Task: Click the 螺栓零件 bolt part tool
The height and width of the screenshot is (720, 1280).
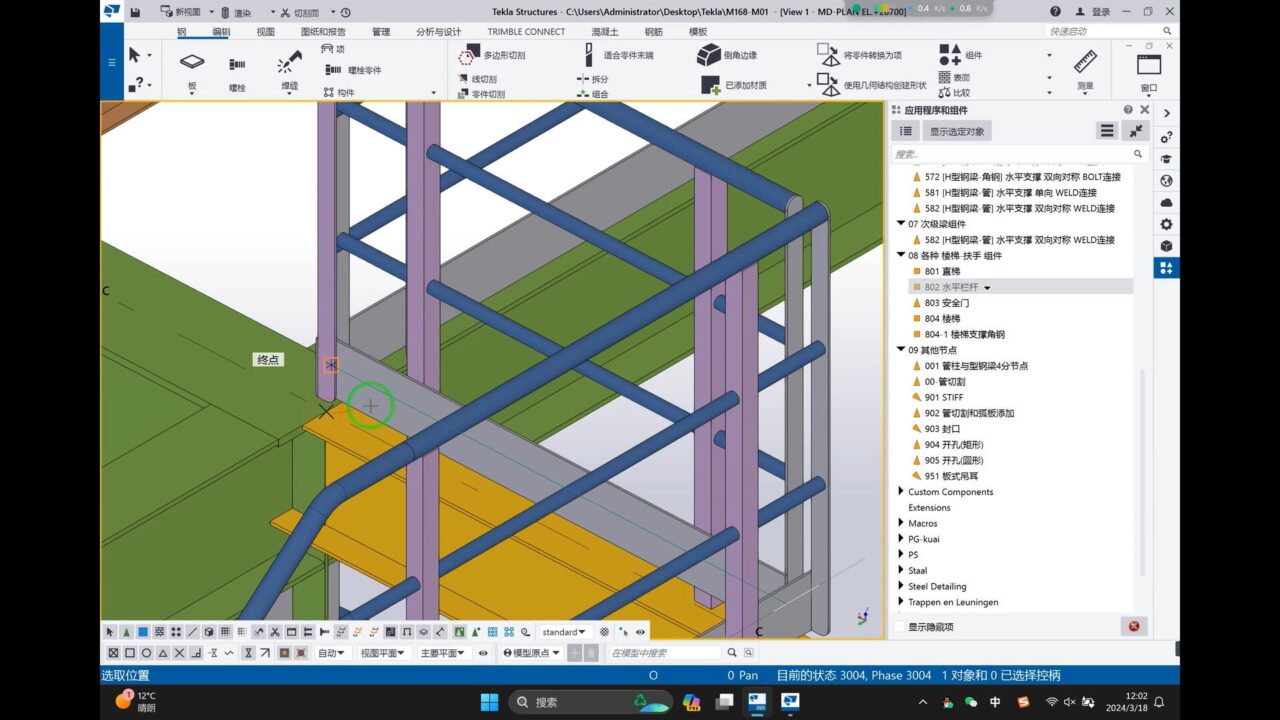Action: pyautogui.click(x=352, y=70)
